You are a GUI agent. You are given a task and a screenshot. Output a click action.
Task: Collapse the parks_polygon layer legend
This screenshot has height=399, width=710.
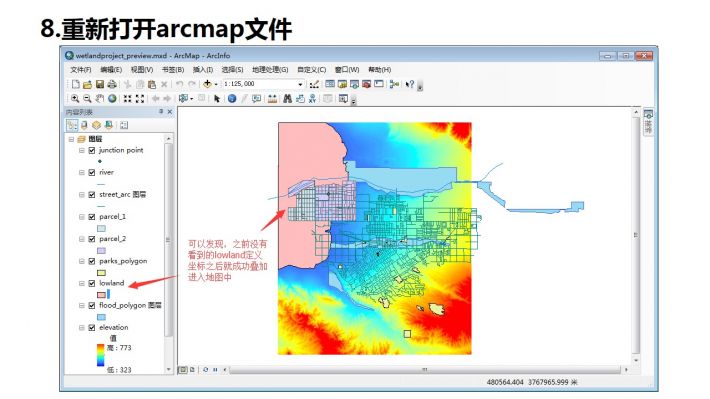(82, 261)
